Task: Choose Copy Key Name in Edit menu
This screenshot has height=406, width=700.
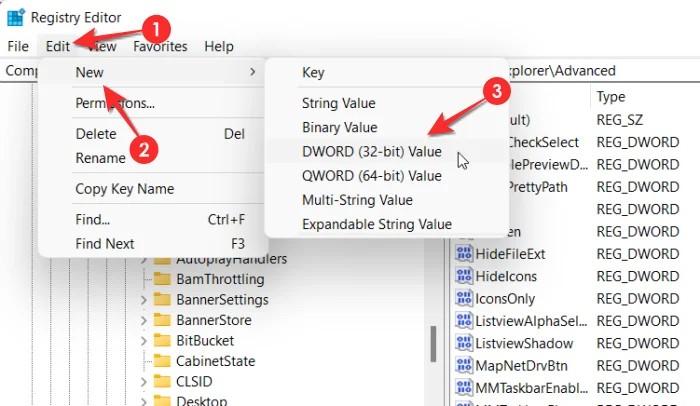Action: click(x=124, y=189)
